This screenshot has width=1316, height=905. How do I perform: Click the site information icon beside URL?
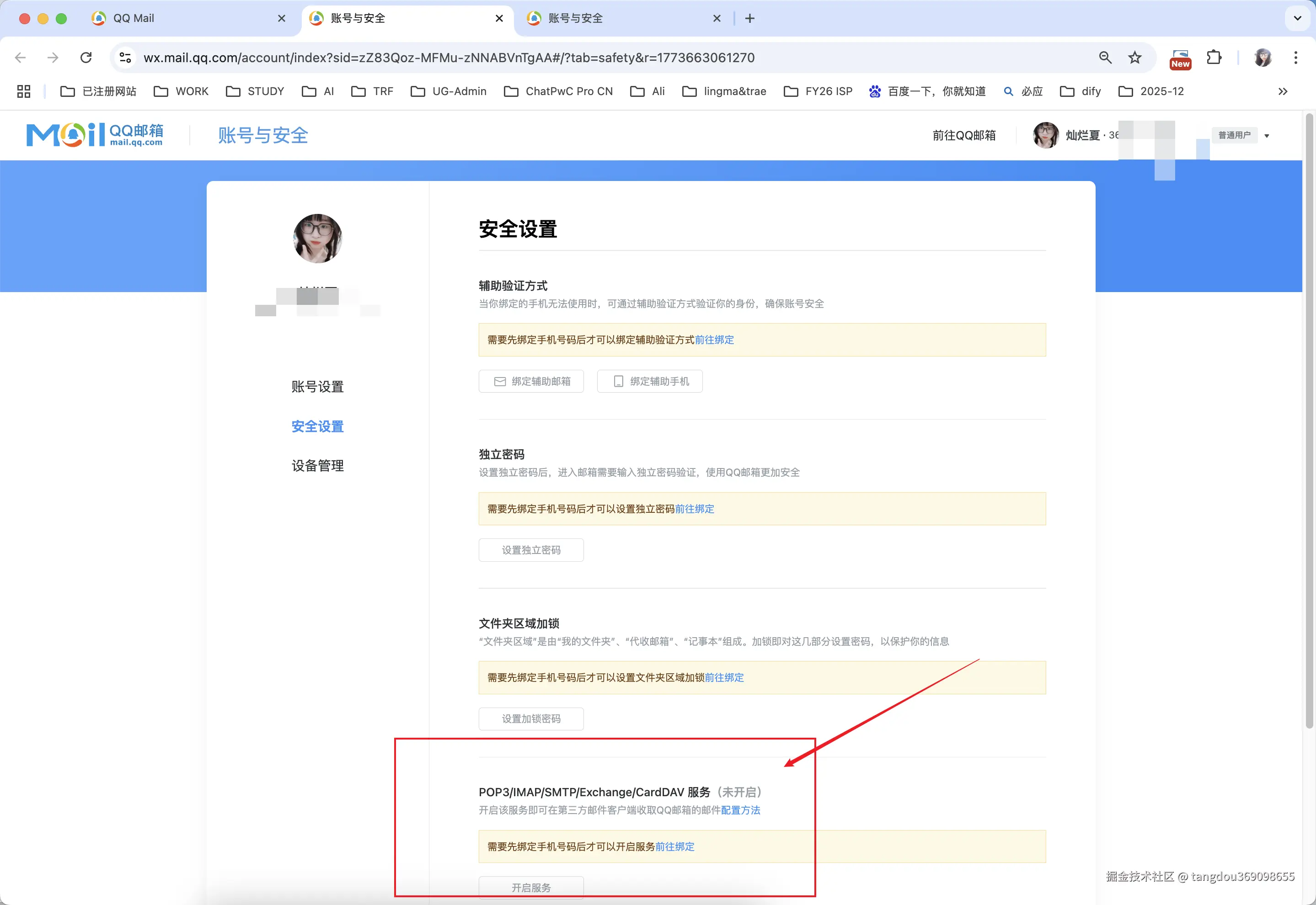[x=125, y=57]
